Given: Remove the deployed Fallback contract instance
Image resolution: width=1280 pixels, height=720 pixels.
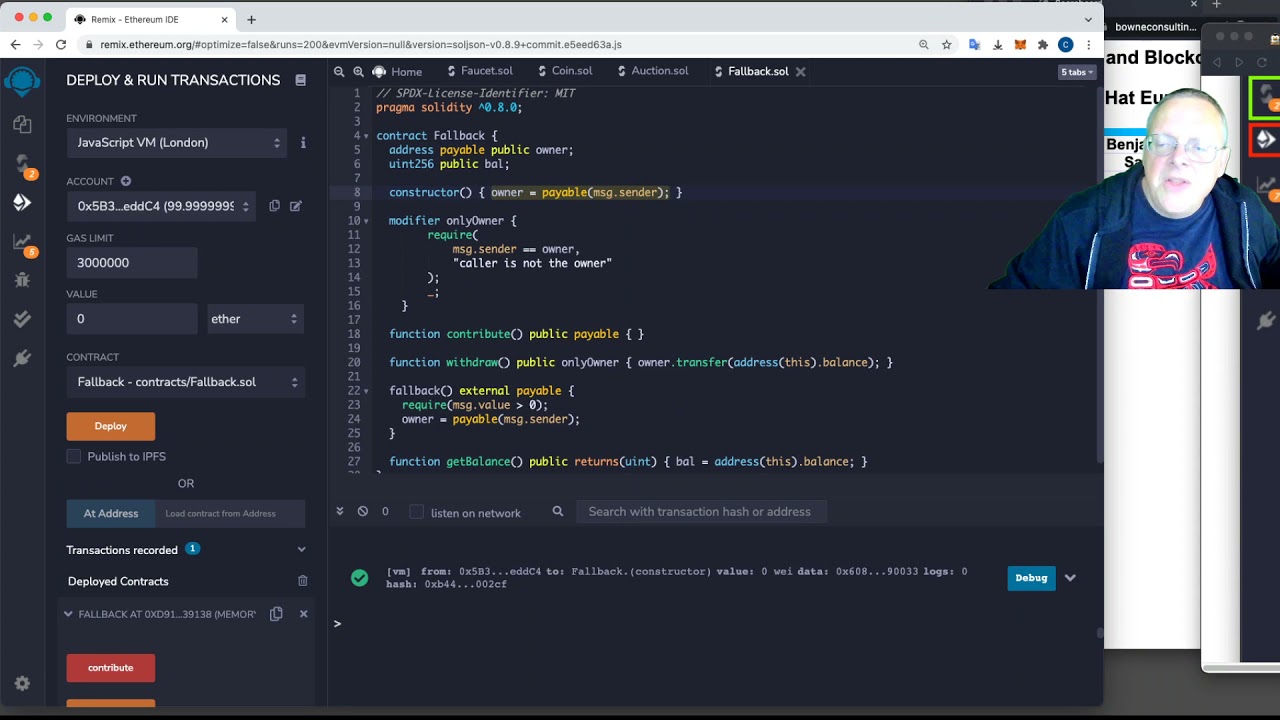Looking at the screenshot, I should coord(303,614).
